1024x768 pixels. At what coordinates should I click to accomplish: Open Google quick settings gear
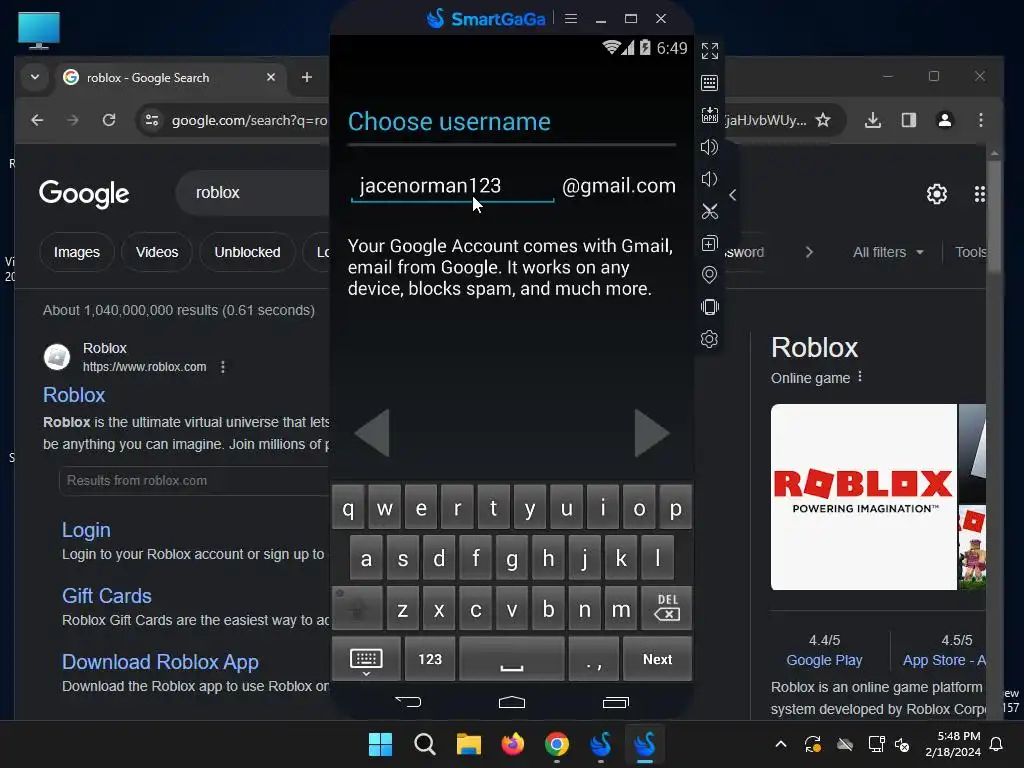tap(937, 194)
